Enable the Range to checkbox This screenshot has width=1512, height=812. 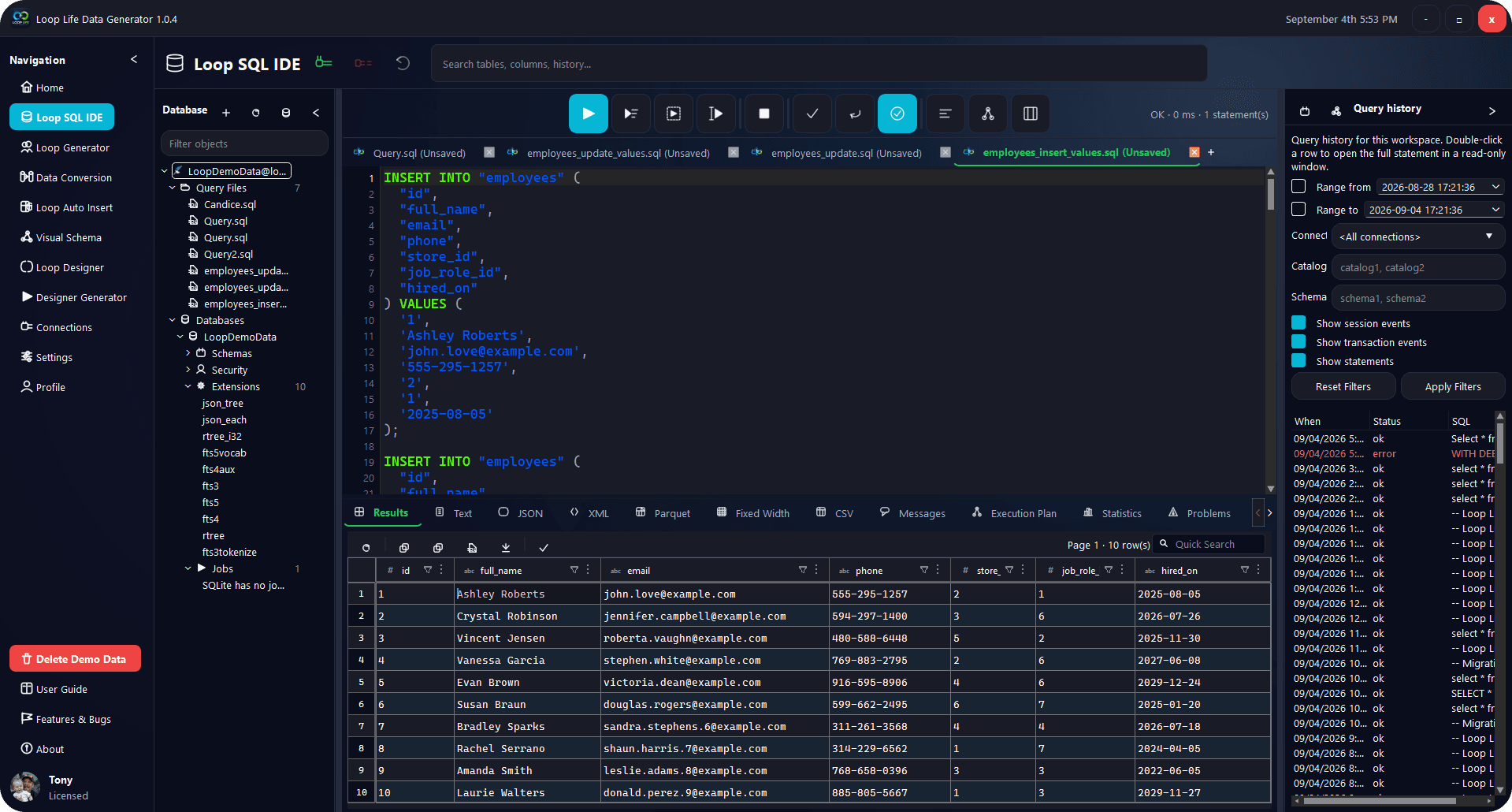1298,209
